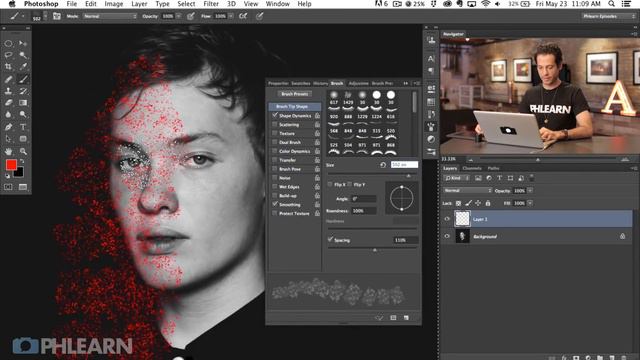This screenshot has width=640, height=360.
Task: Enable the Scattering checkbox
Action: [275, 124]
